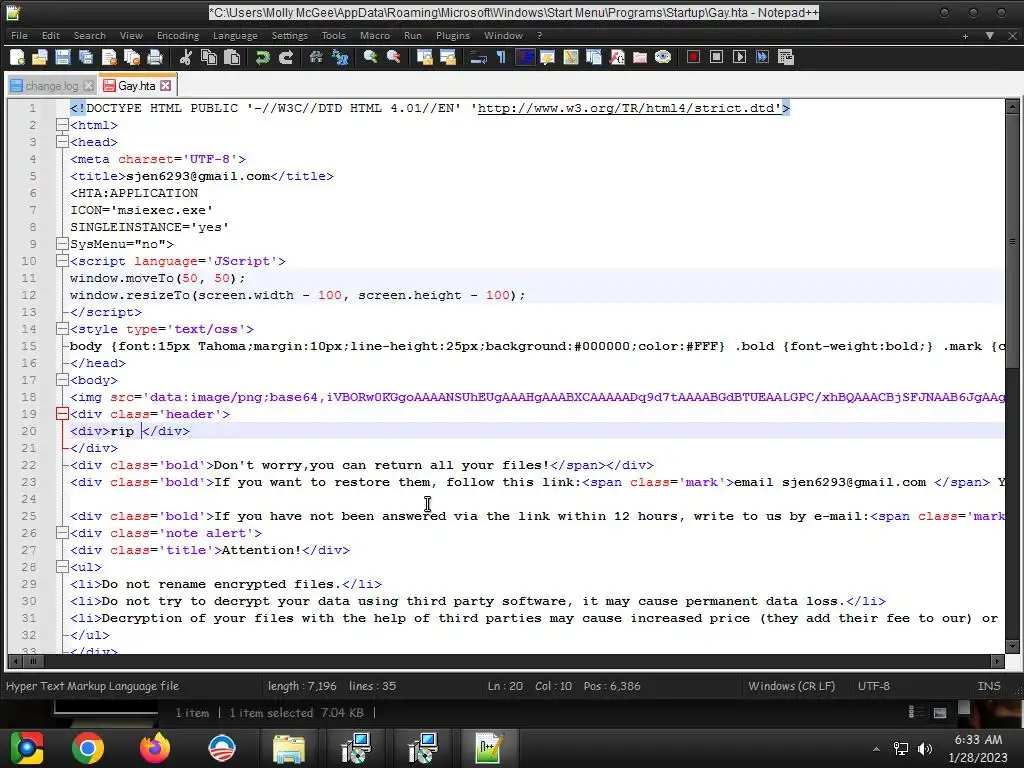
Task: Open Chrome from the taskbar
Action: 88,748
